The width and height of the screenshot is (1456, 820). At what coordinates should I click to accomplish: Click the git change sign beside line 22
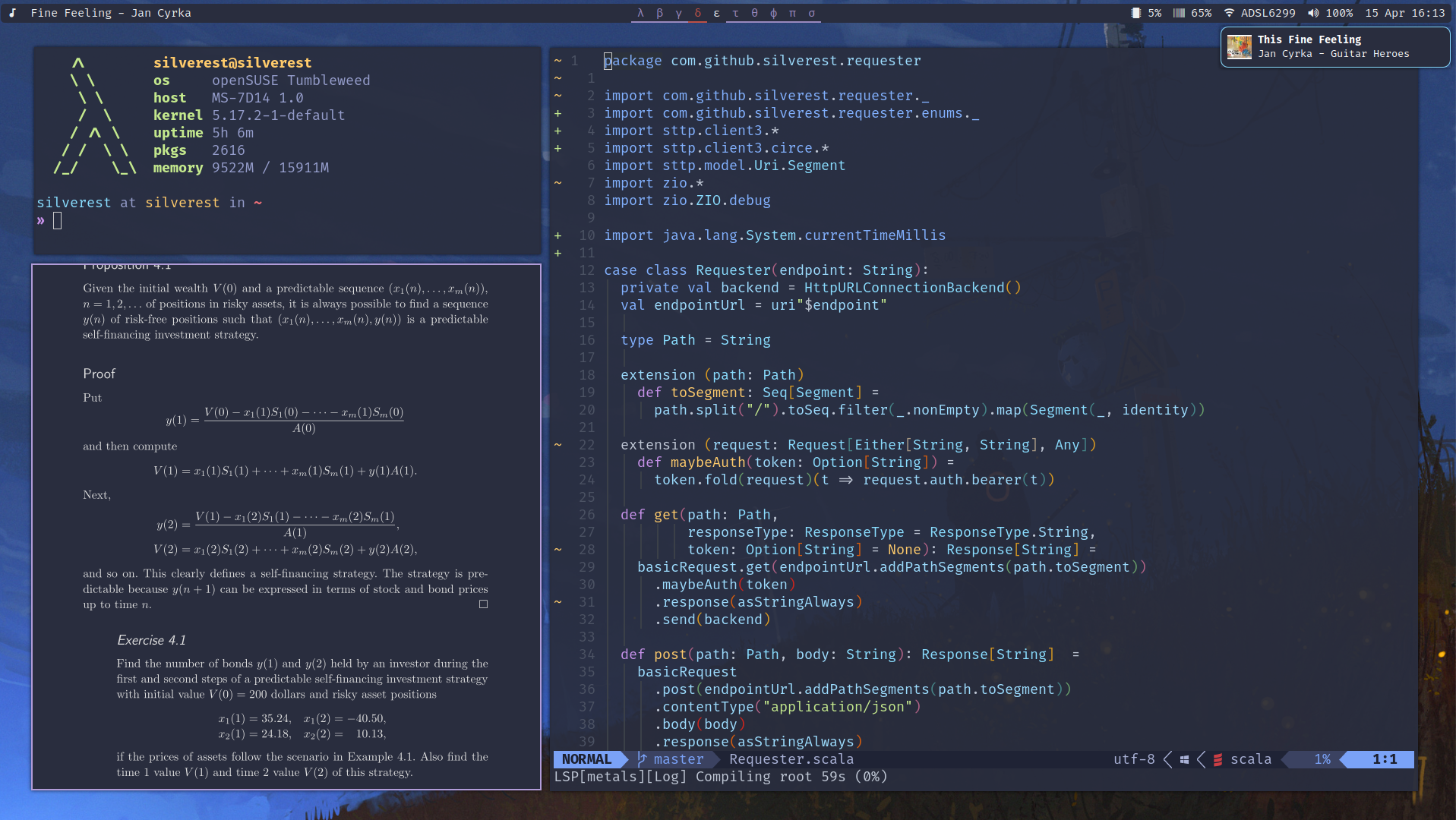557,445
